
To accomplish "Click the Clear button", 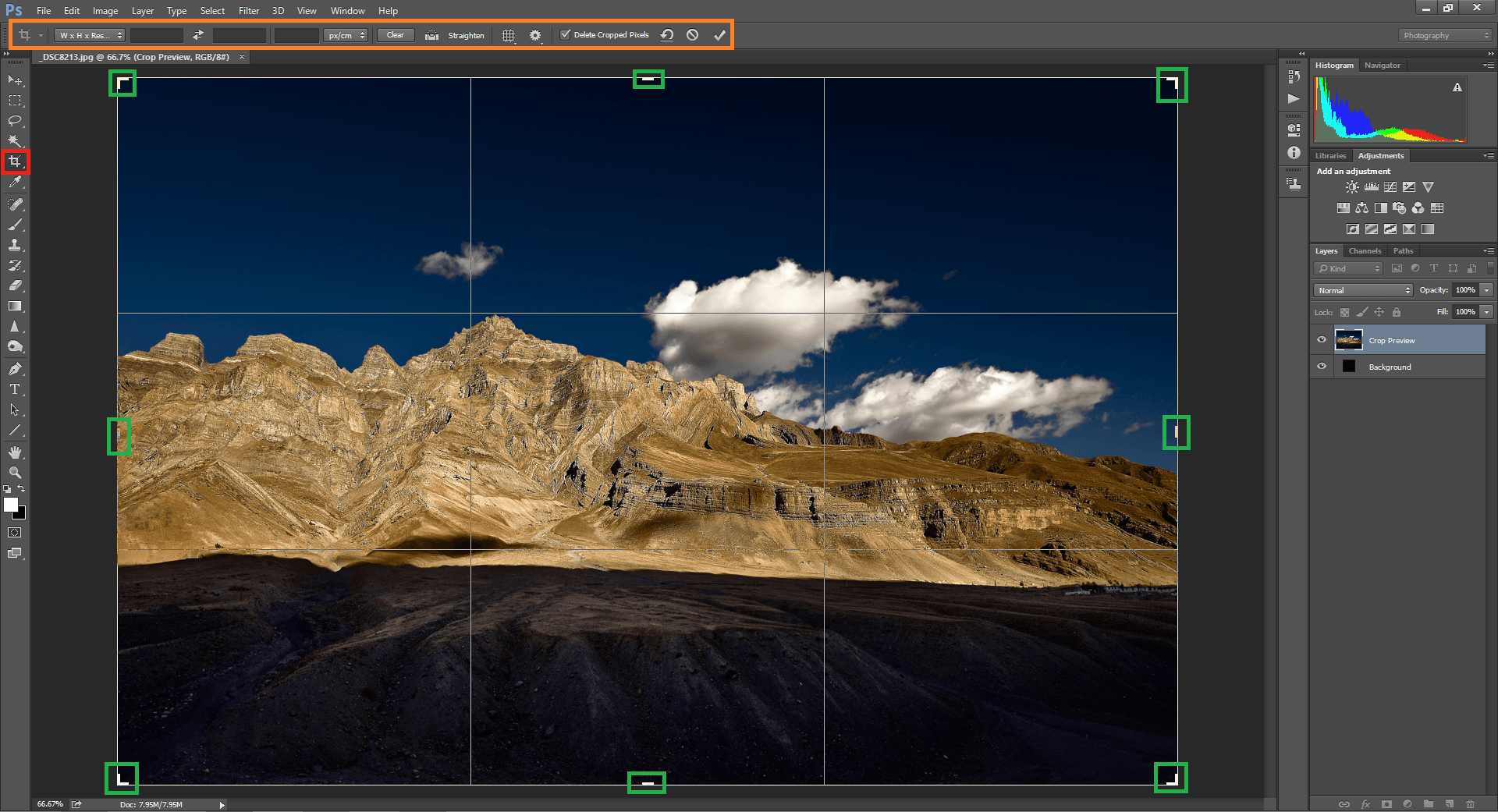I will point(396,35).
